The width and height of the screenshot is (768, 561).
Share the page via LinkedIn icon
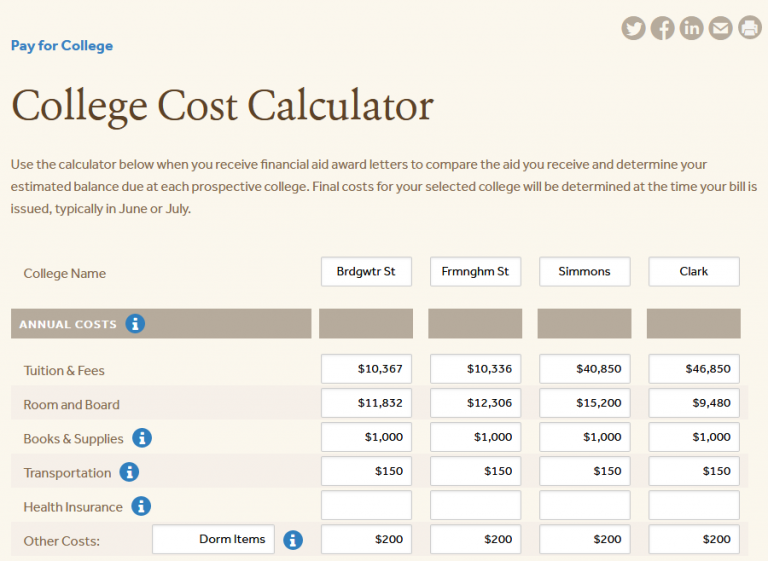[691, 28]
